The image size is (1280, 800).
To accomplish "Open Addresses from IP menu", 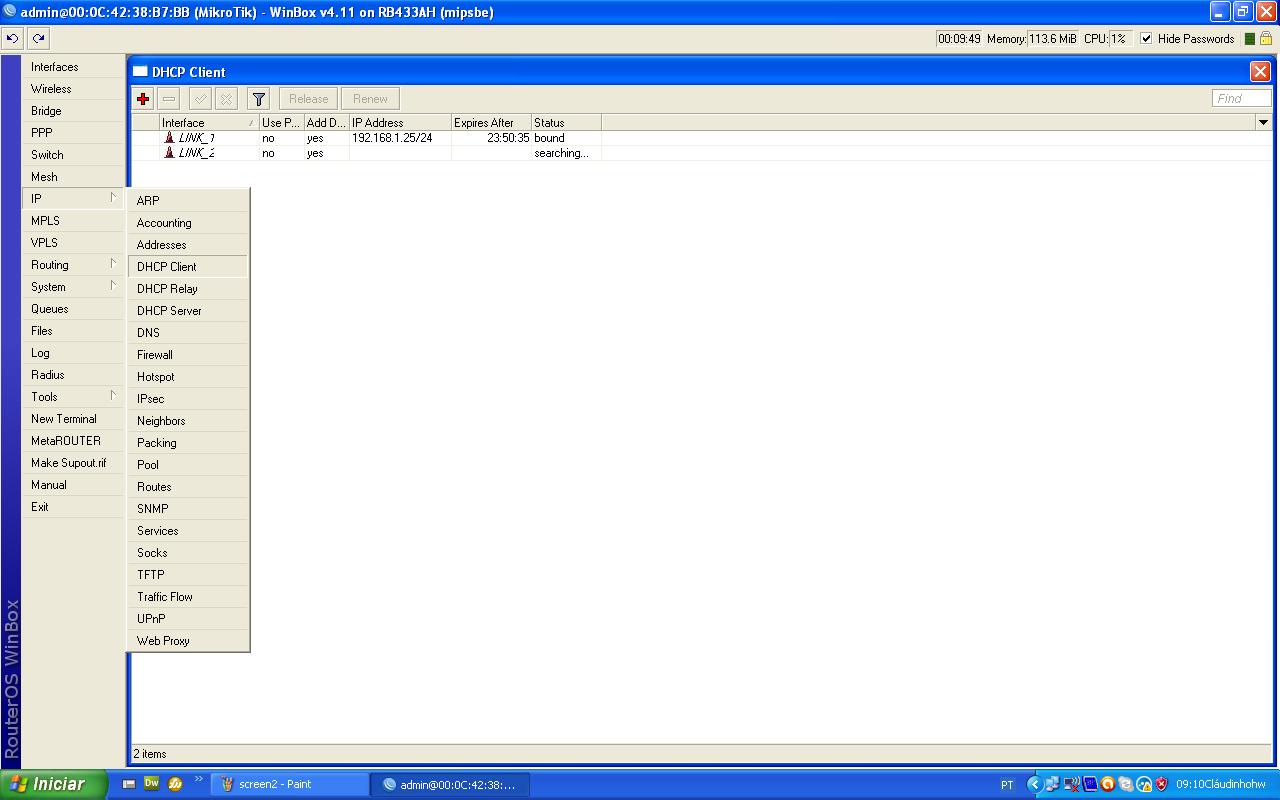I will click(188, 245).
